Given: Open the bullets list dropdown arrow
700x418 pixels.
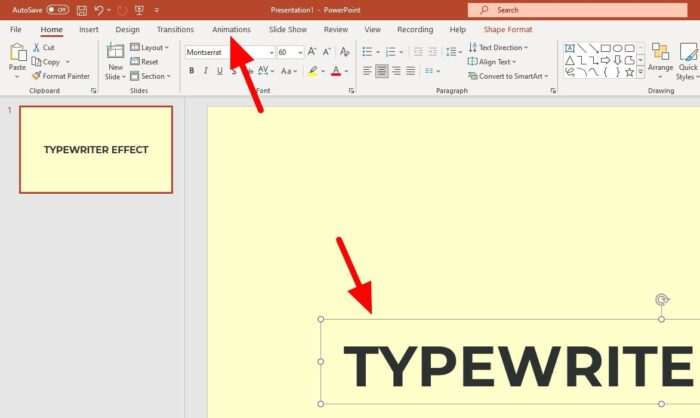Looking at the screenshot, I should coord(378,52).
